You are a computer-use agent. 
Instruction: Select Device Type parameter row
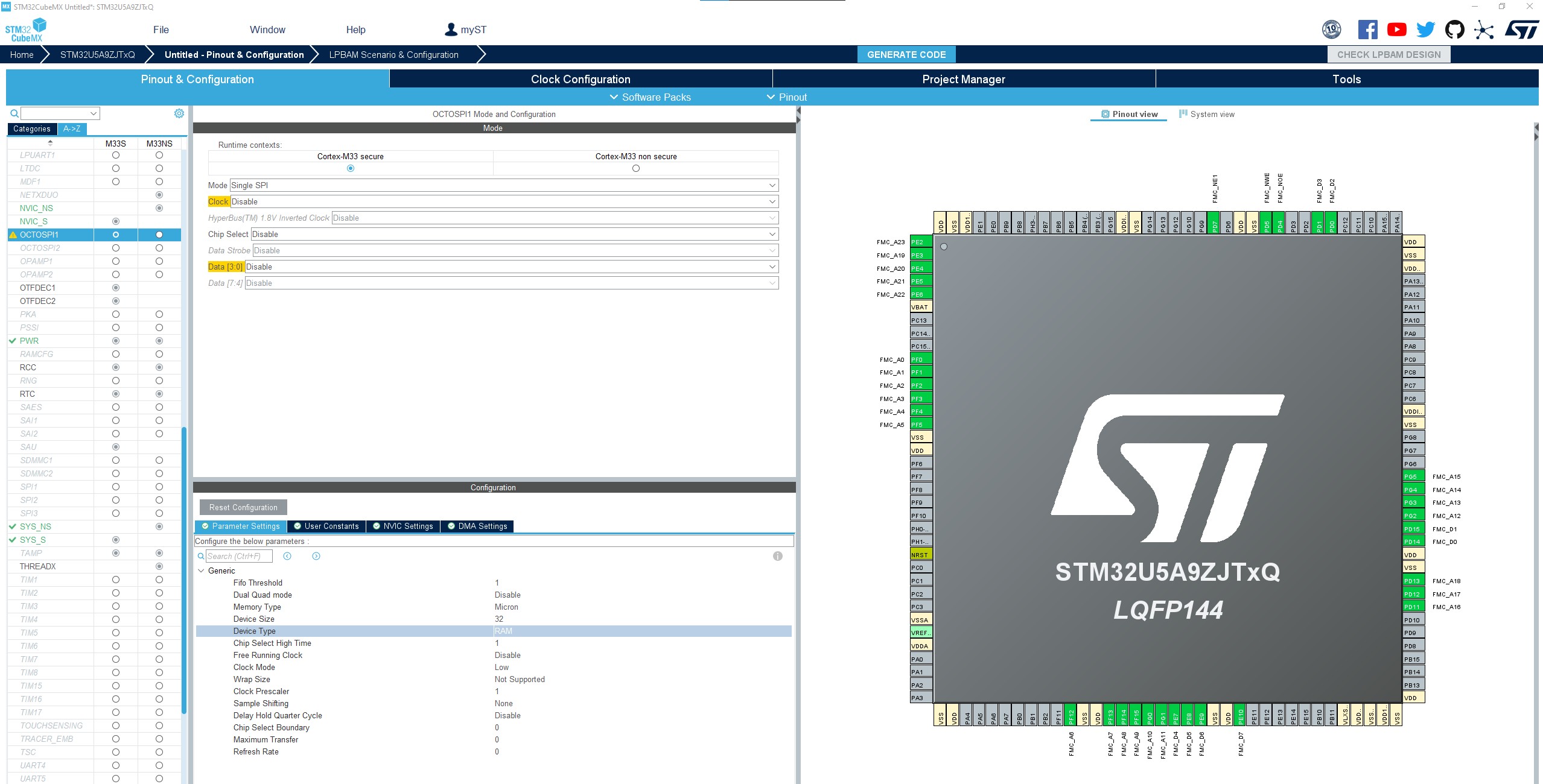(494, 631)
